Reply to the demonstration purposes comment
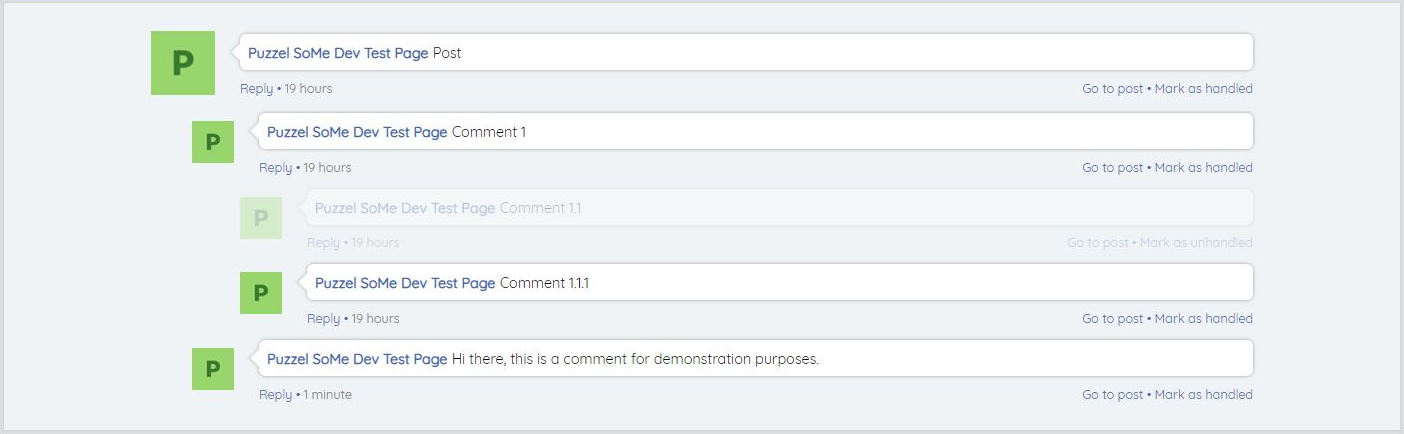The height and width of the screenshot is (434, 1404). click(275, 395)
